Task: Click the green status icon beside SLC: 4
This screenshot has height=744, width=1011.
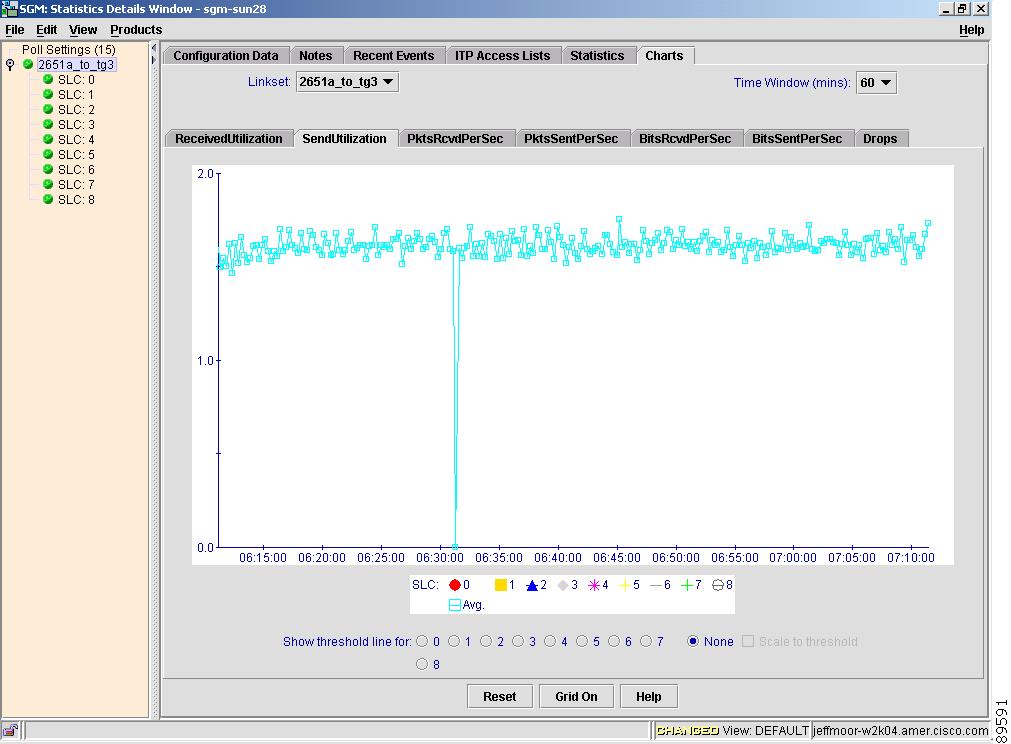Action: (48, 140)
